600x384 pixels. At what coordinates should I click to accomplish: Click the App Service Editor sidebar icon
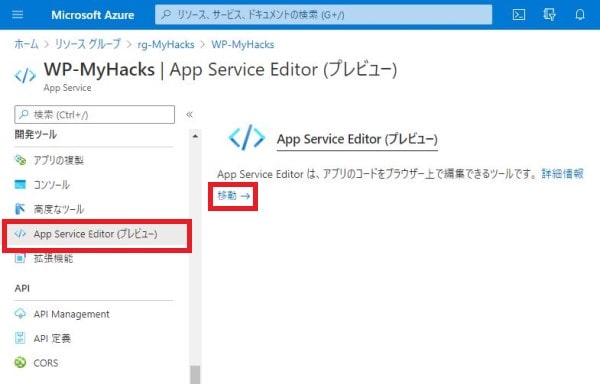[x=20, y=233]
